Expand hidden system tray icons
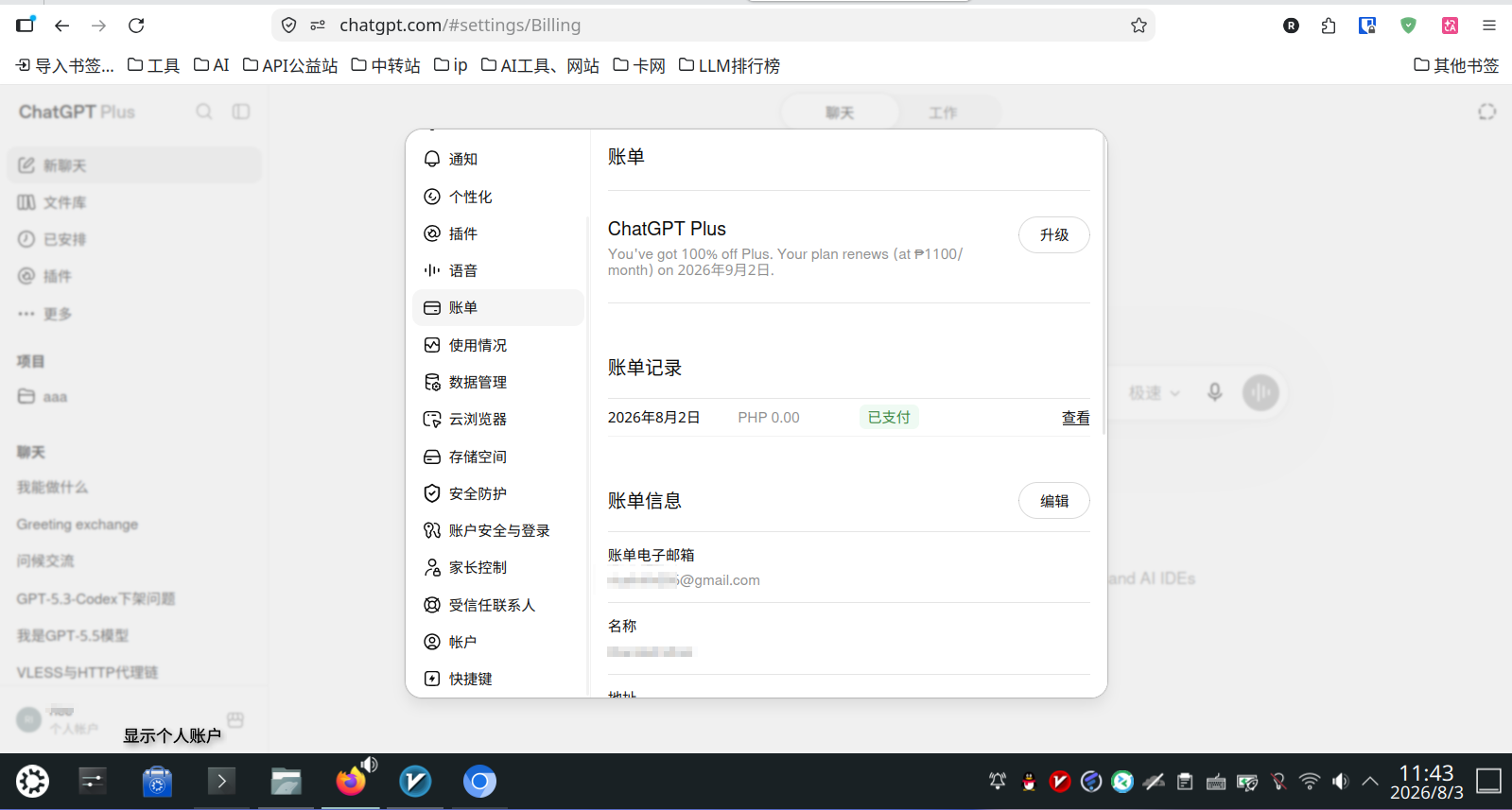 click(1370, 782)
